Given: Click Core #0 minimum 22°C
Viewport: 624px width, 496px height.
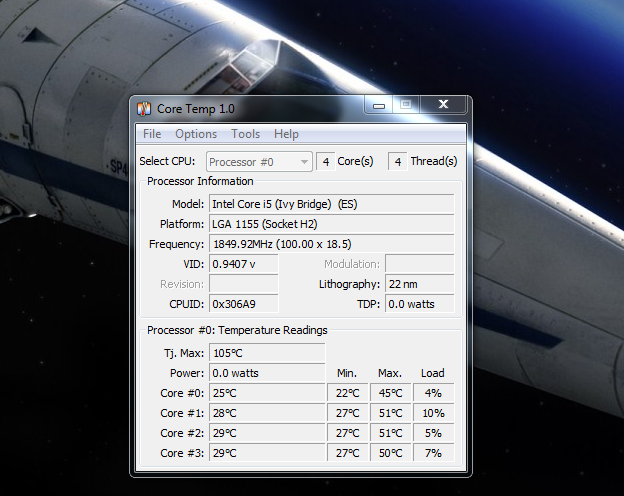Looking at the screenshot, I should click(x=347, y=393).
